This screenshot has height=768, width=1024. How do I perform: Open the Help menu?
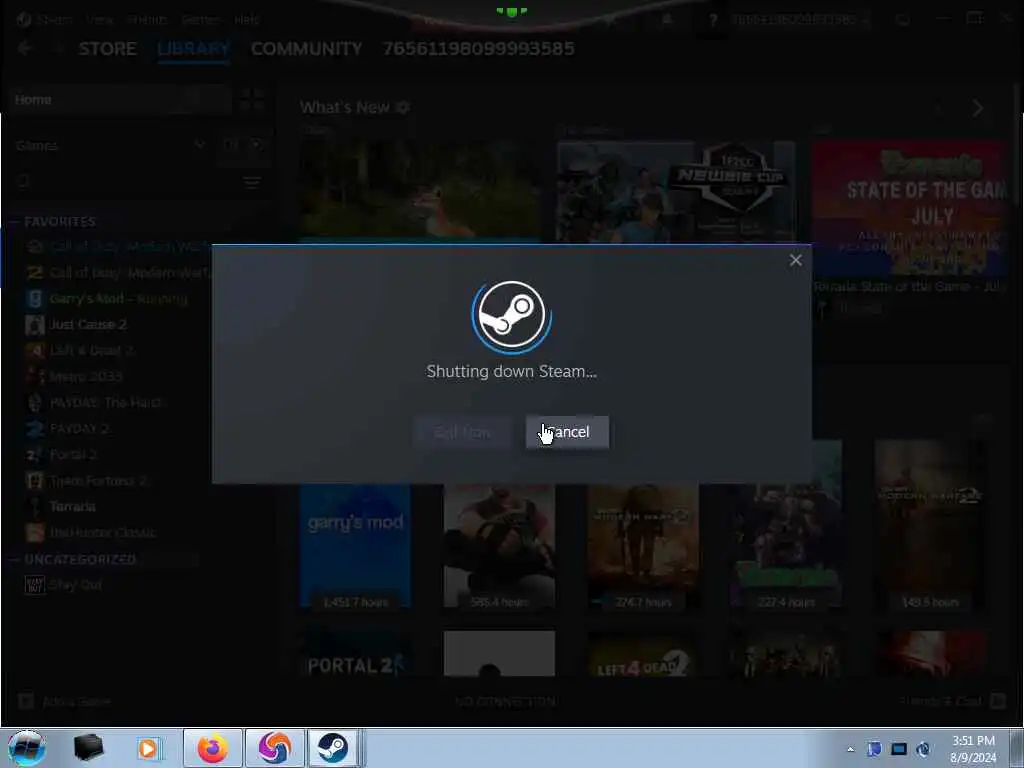pos(247,20)
